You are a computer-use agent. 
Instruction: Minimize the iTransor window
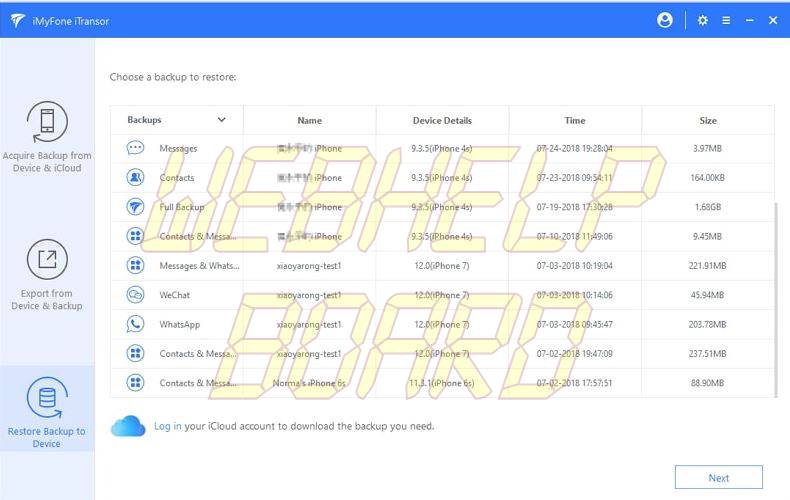(x=750, y=21)
